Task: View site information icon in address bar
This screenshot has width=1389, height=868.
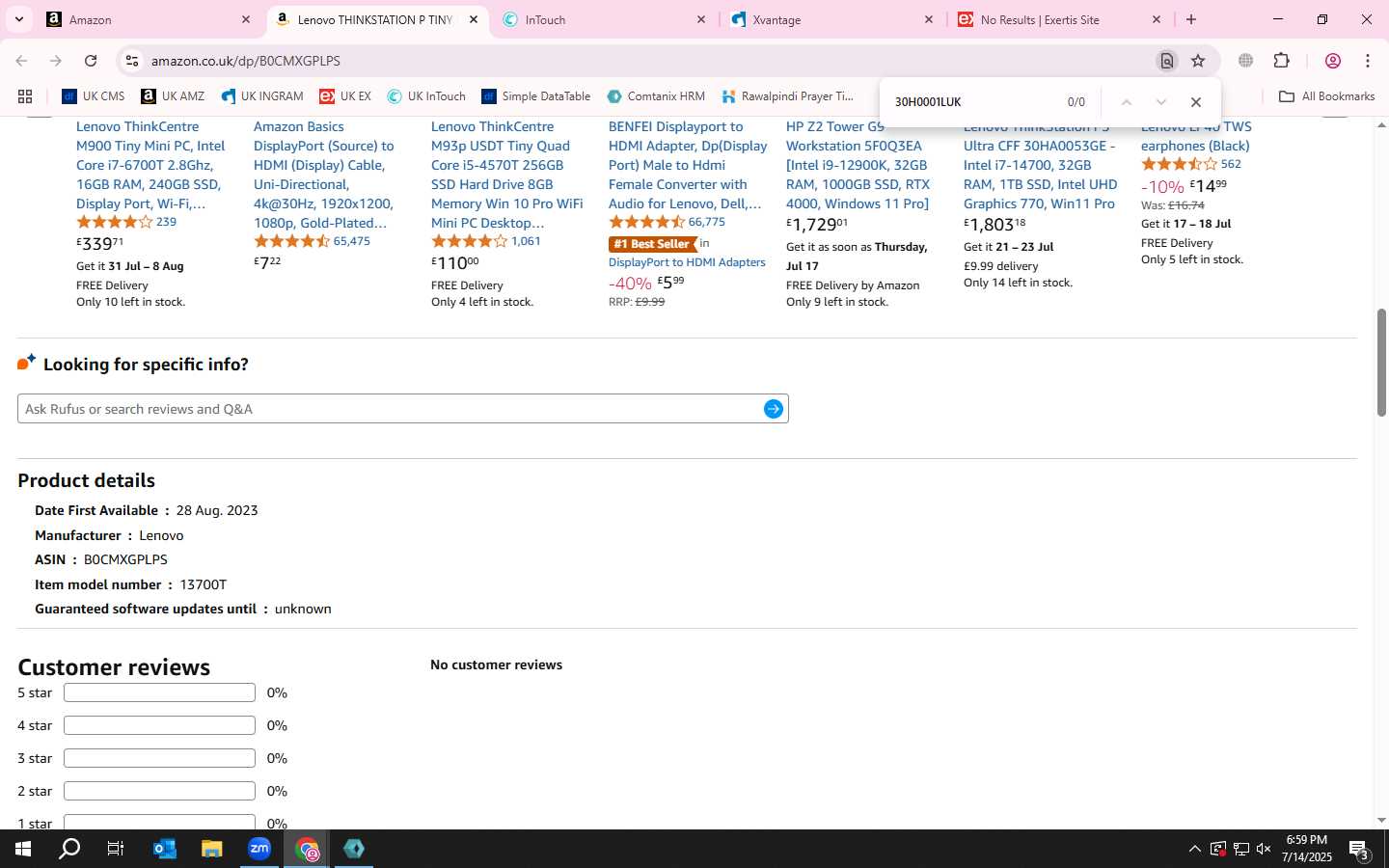Action: (131, 61)
